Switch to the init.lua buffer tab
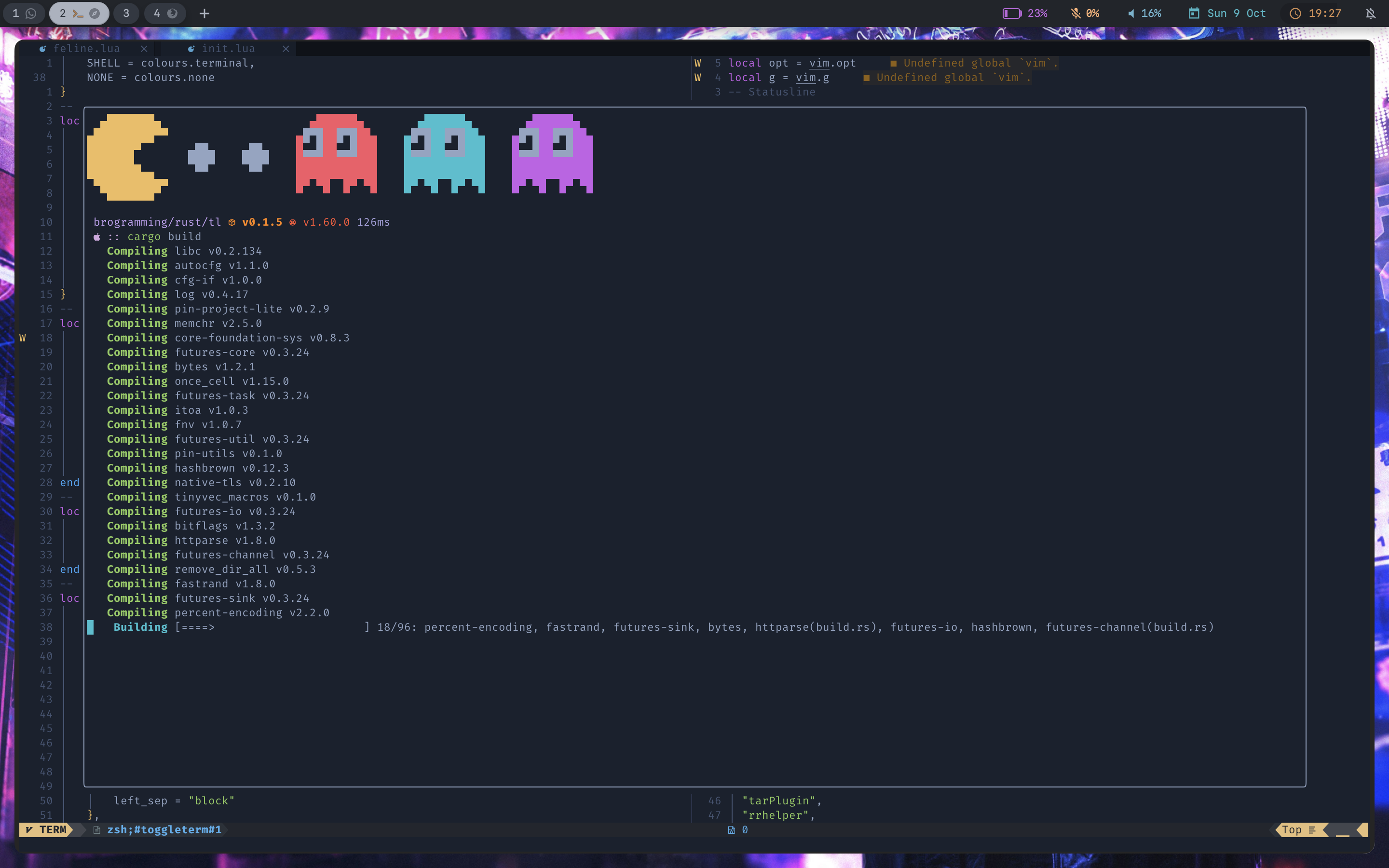Viewport: 1389px width, 868px height. pyautogui.click(x=228, y=49)
